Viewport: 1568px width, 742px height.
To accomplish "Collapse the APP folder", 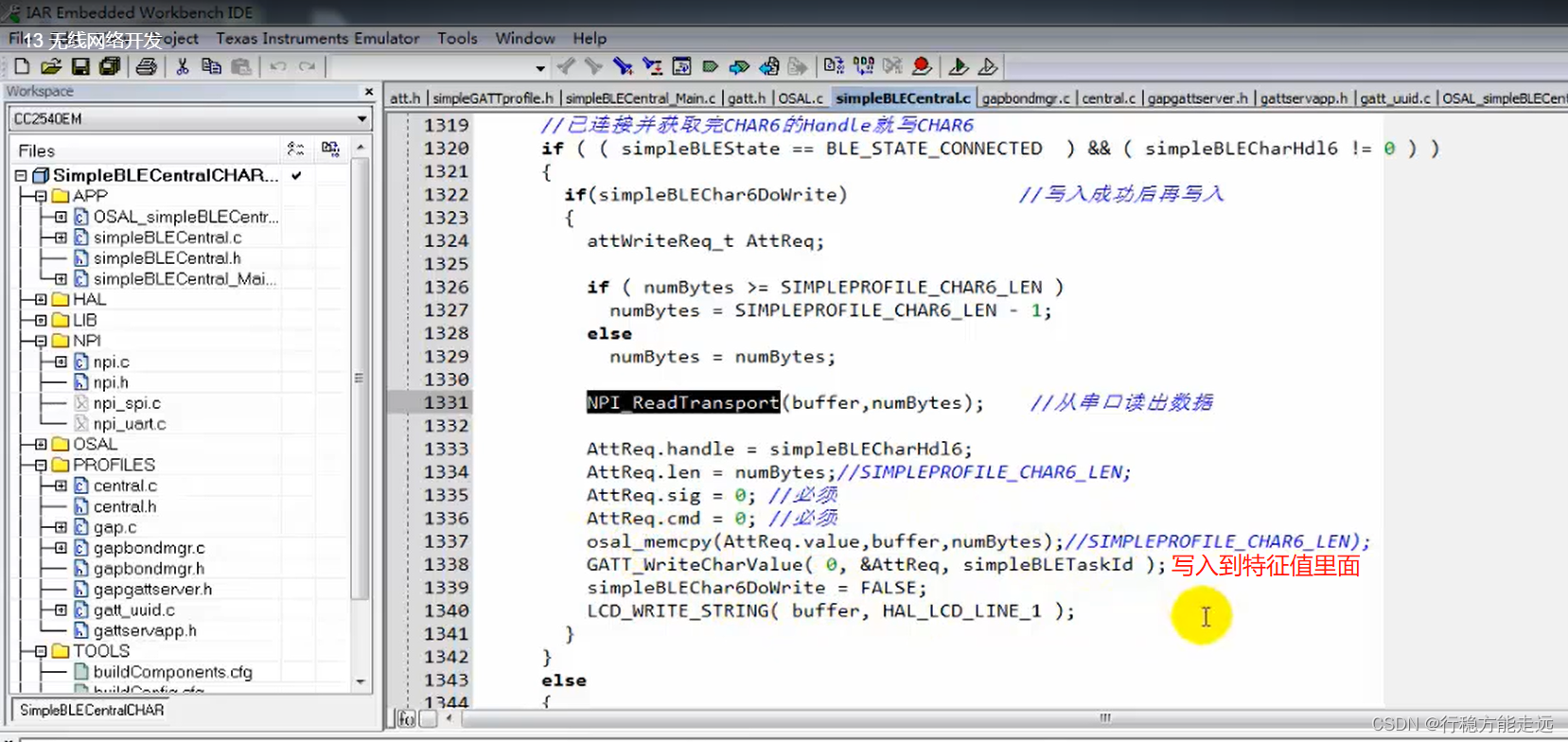I will click(x=41, y=196).
